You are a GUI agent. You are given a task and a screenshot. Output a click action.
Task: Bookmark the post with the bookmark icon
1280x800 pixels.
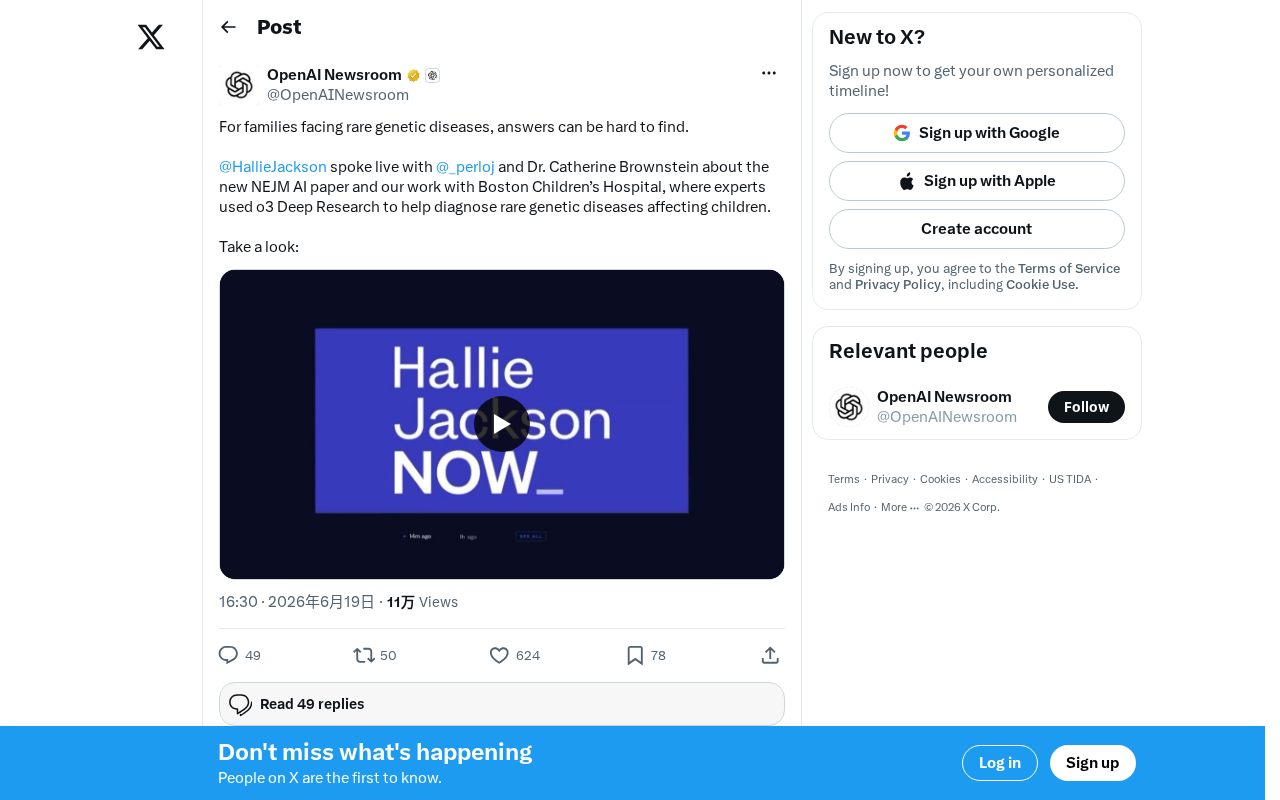(x=635, y=655)
